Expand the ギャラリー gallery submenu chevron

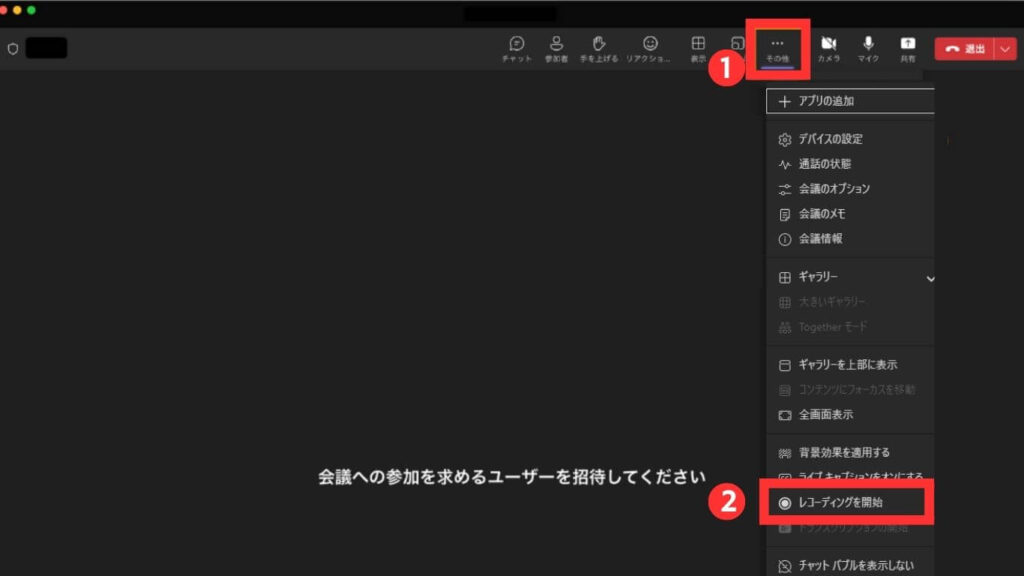click(930, 279)
